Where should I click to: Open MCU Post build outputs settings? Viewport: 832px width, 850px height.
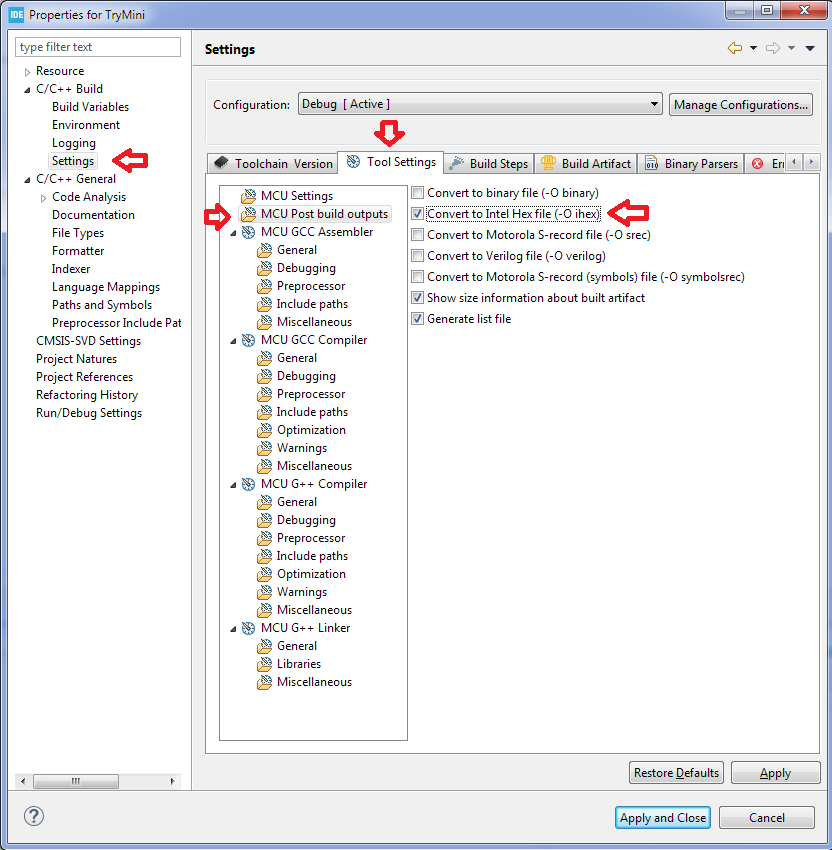322,213
